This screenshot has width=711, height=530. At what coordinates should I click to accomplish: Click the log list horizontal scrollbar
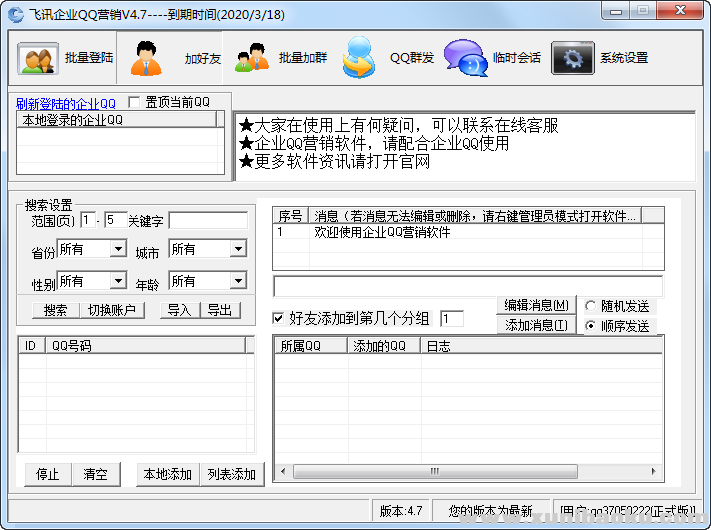[x=432, y=471]
